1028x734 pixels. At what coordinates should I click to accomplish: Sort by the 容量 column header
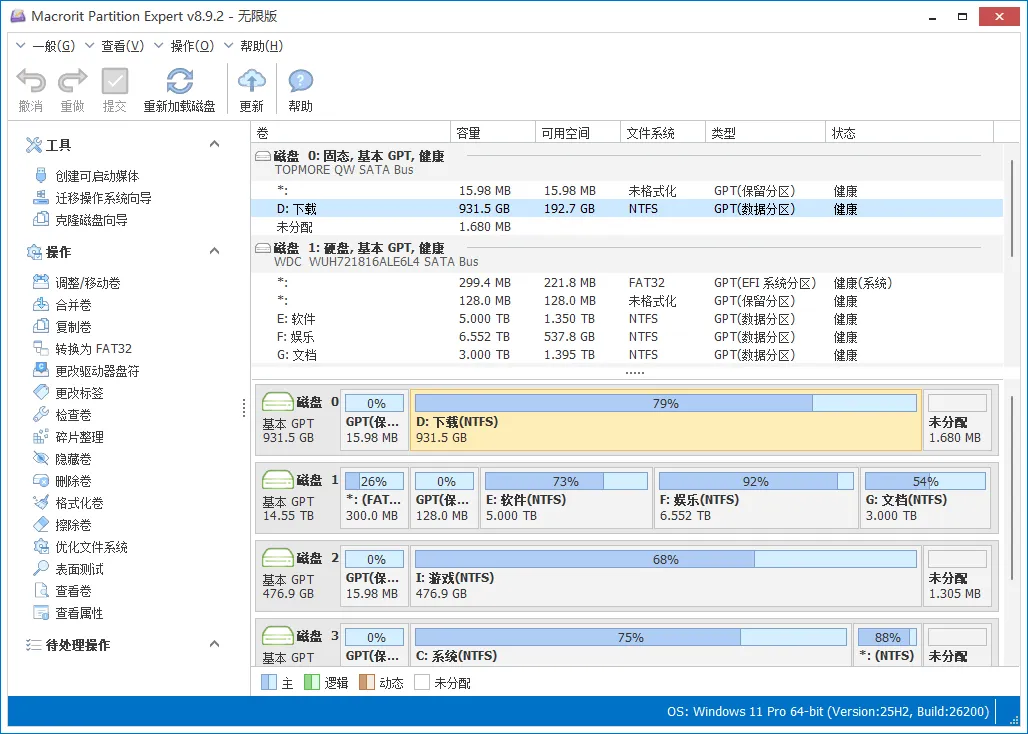[493, 133]
